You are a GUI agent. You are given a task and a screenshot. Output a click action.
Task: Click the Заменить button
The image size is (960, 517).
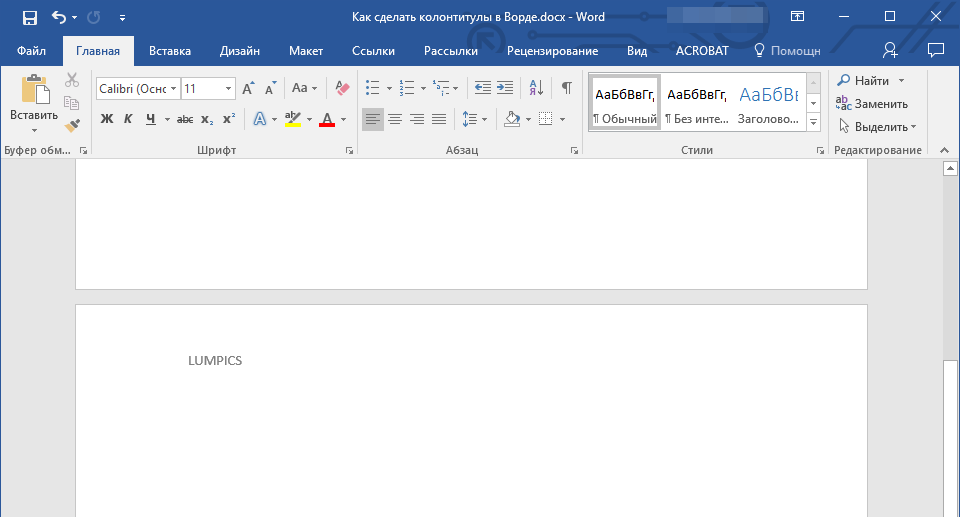click(872, 104)
